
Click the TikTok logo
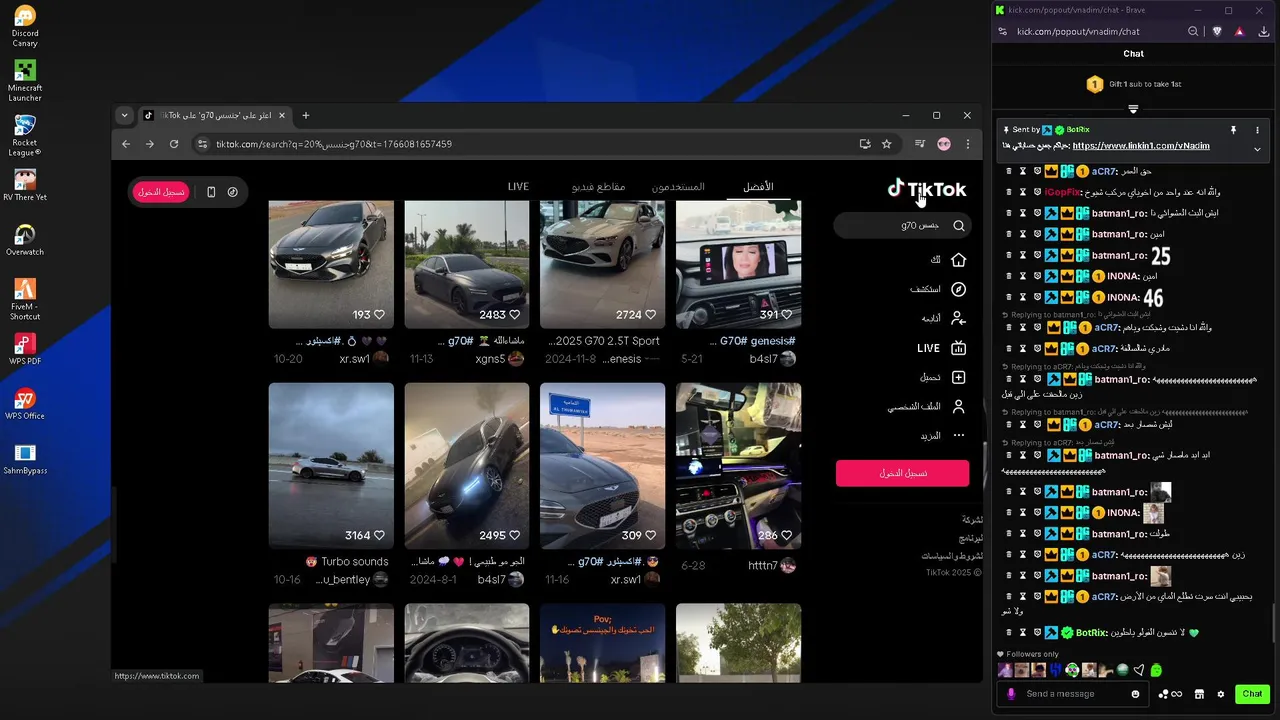tap(926, 189)
